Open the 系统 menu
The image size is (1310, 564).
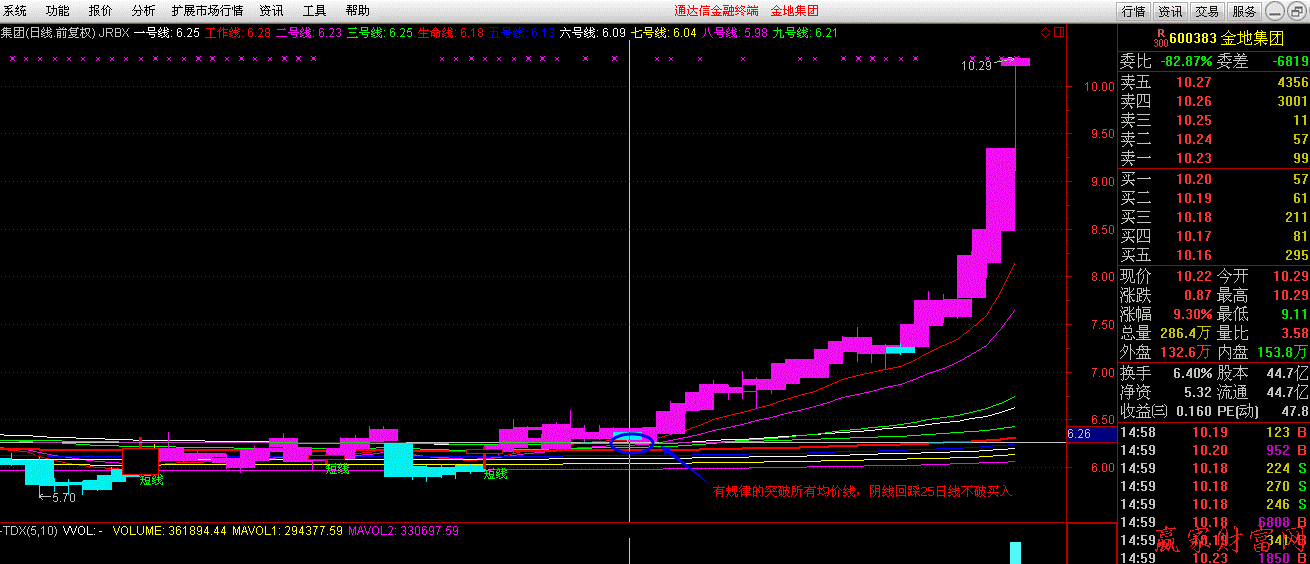pyautogui.click(x=15, y=11)
